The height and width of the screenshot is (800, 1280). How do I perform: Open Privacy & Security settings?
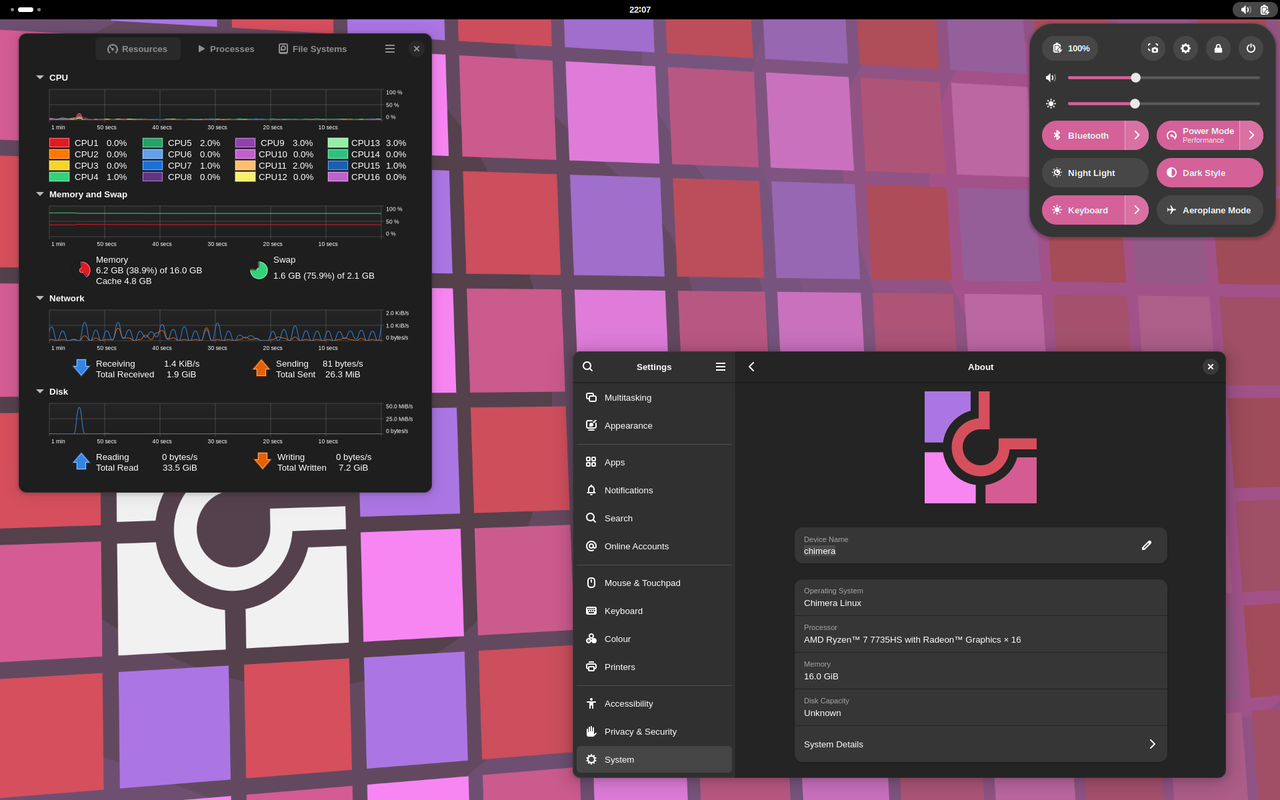click(654, 732)
